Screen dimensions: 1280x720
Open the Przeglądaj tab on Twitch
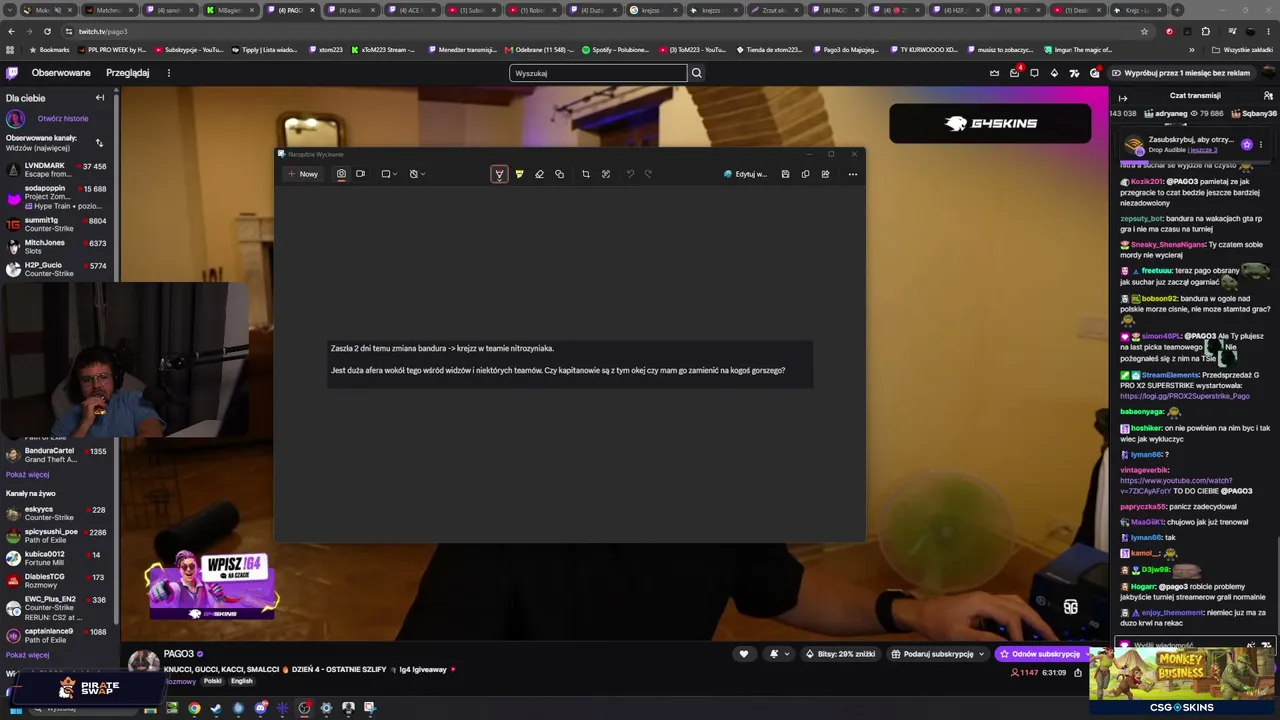[128, 73]
